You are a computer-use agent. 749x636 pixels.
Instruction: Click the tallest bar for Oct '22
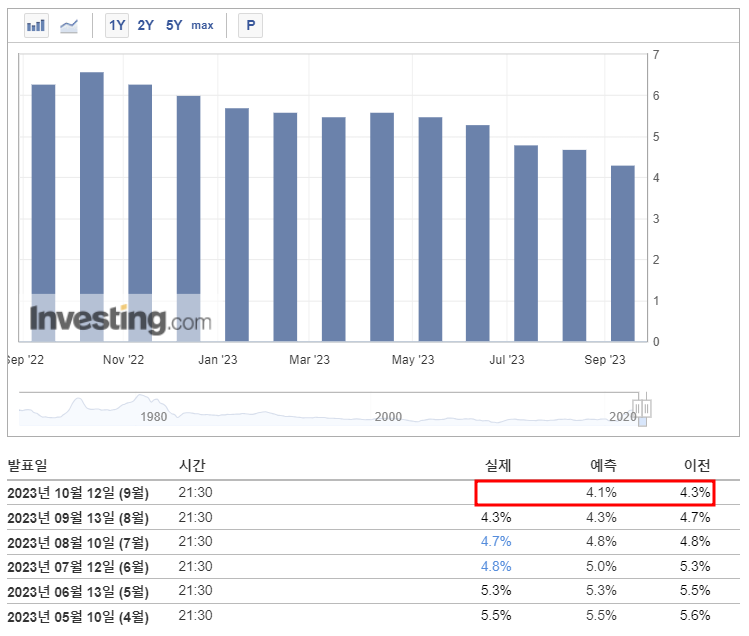coord(92,206)
